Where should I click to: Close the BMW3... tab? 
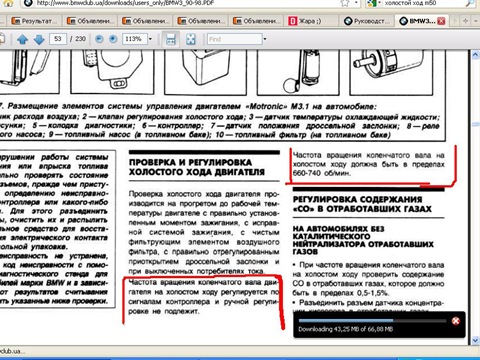(x=441, y=21)
